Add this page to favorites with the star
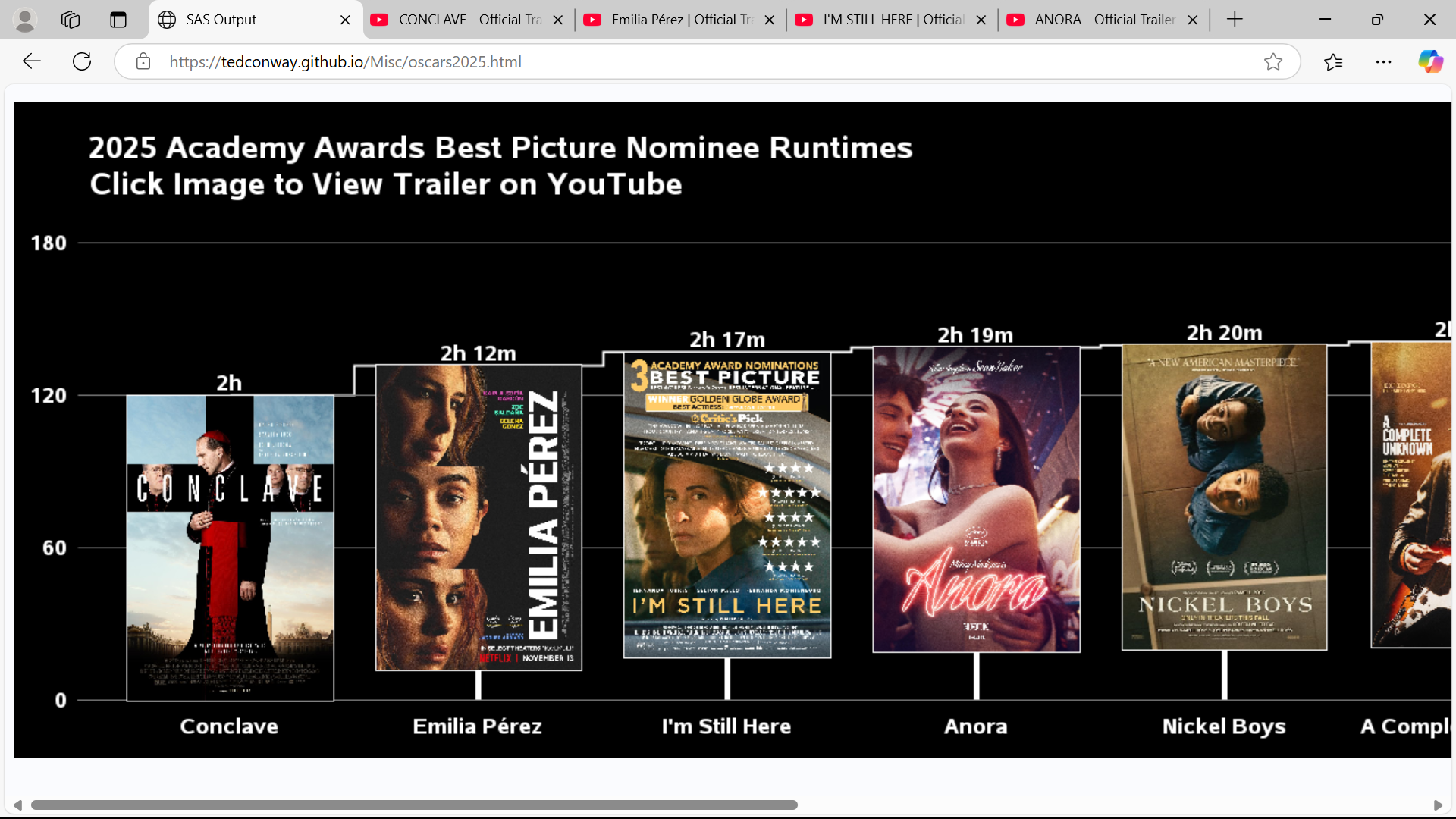This screenshot has width=1456, height=819. (1273, 61)
